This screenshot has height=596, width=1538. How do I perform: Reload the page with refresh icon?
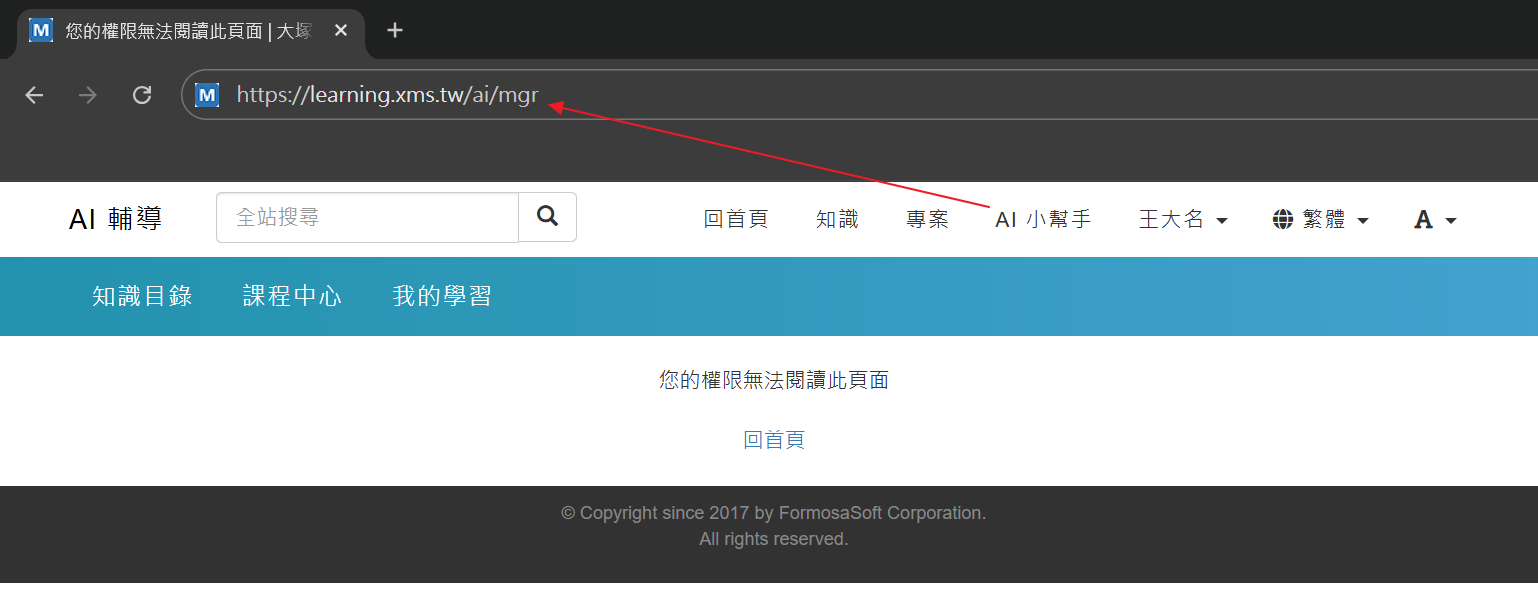tap(142, 95)
